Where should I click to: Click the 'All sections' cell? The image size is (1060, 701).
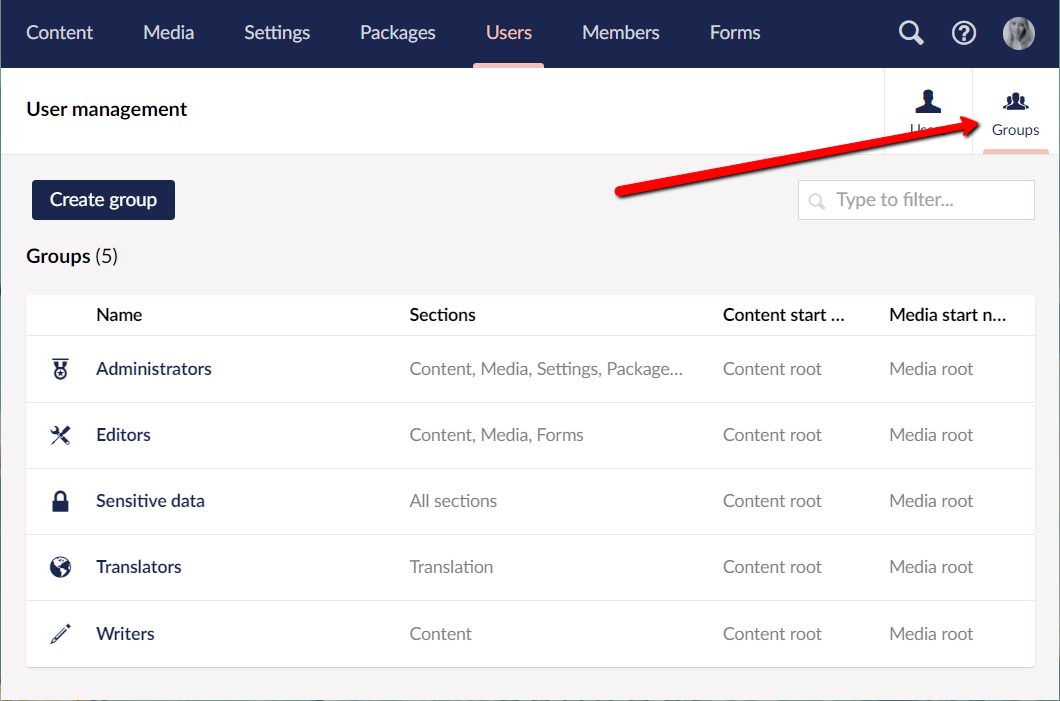coord(453,501)
